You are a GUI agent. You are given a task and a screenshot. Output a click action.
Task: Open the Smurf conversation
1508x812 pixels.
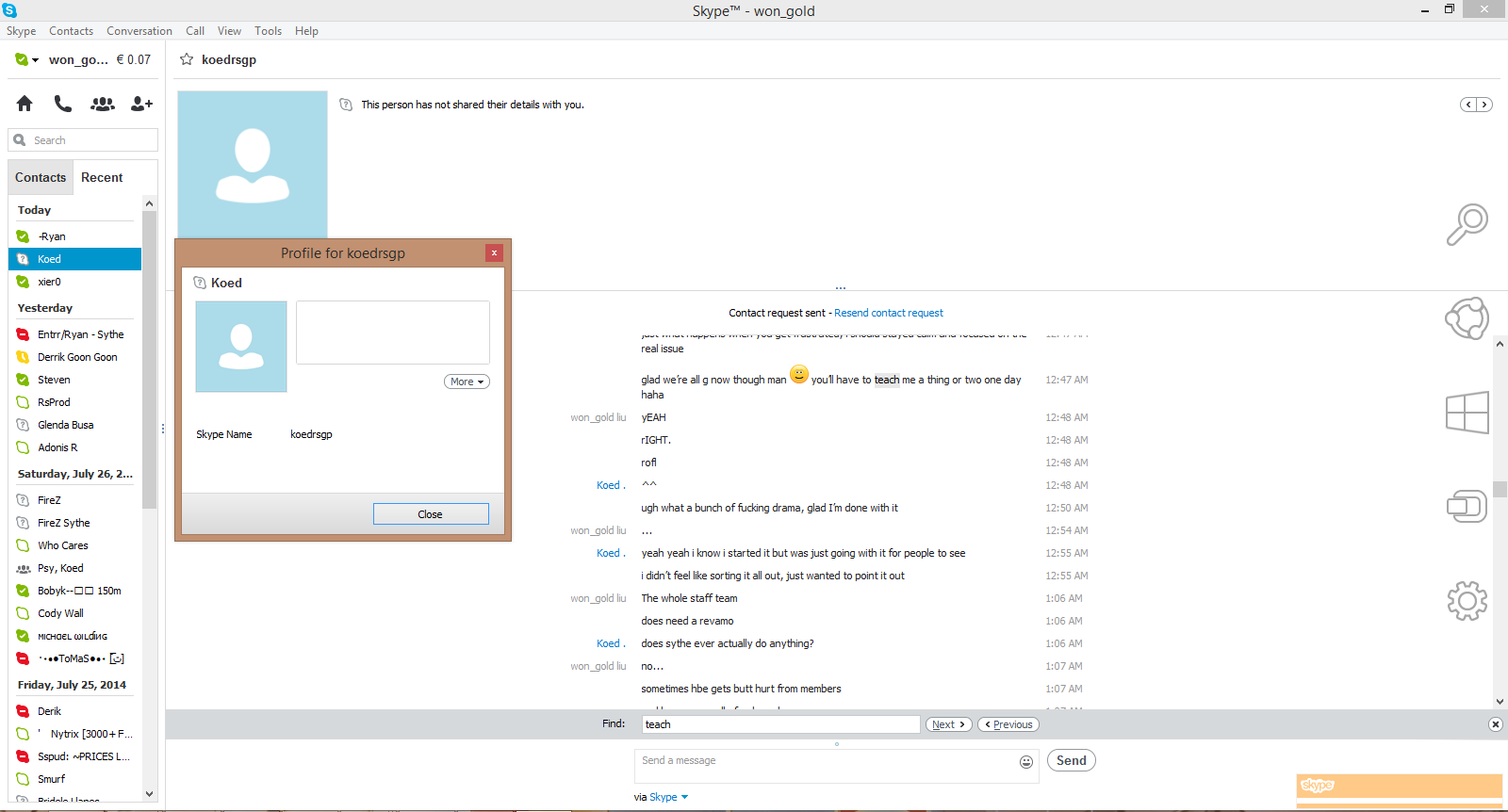pyautogui.click(x=74, y=779)
